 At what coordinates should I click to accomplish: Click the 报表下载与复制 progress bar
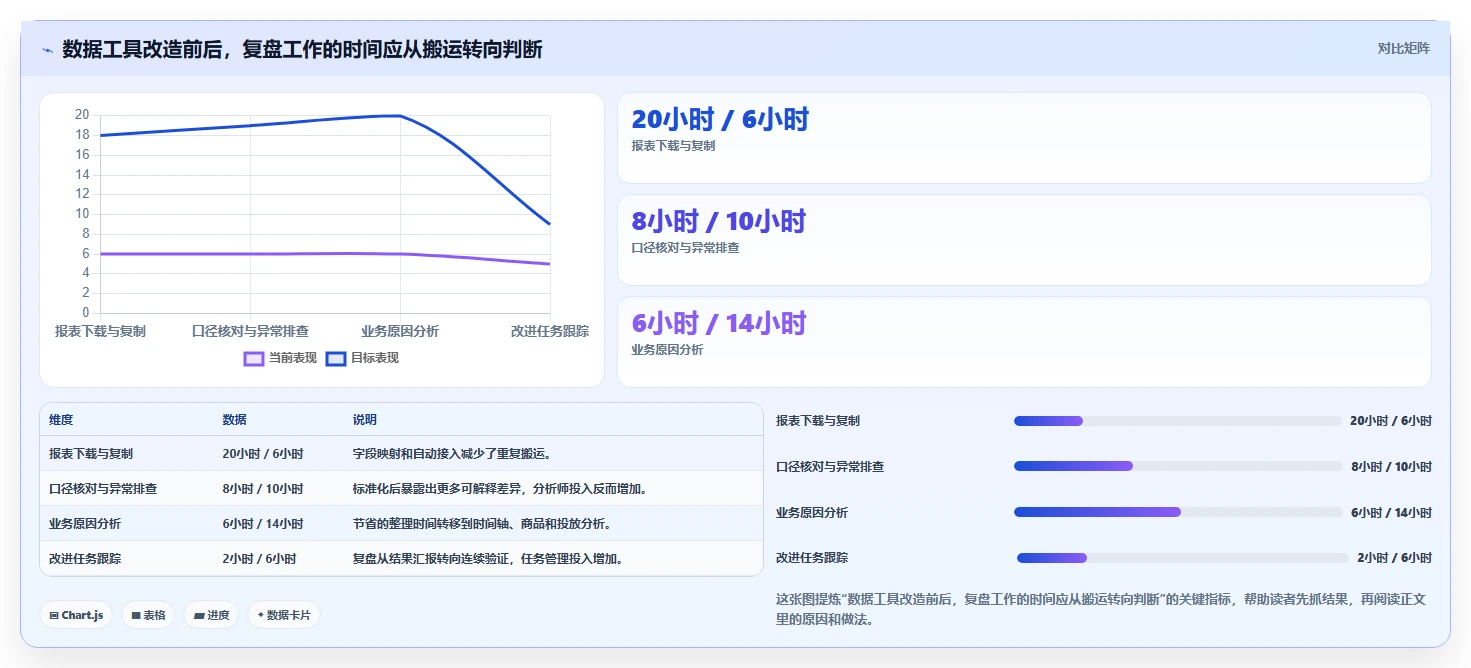(1177, 421)
